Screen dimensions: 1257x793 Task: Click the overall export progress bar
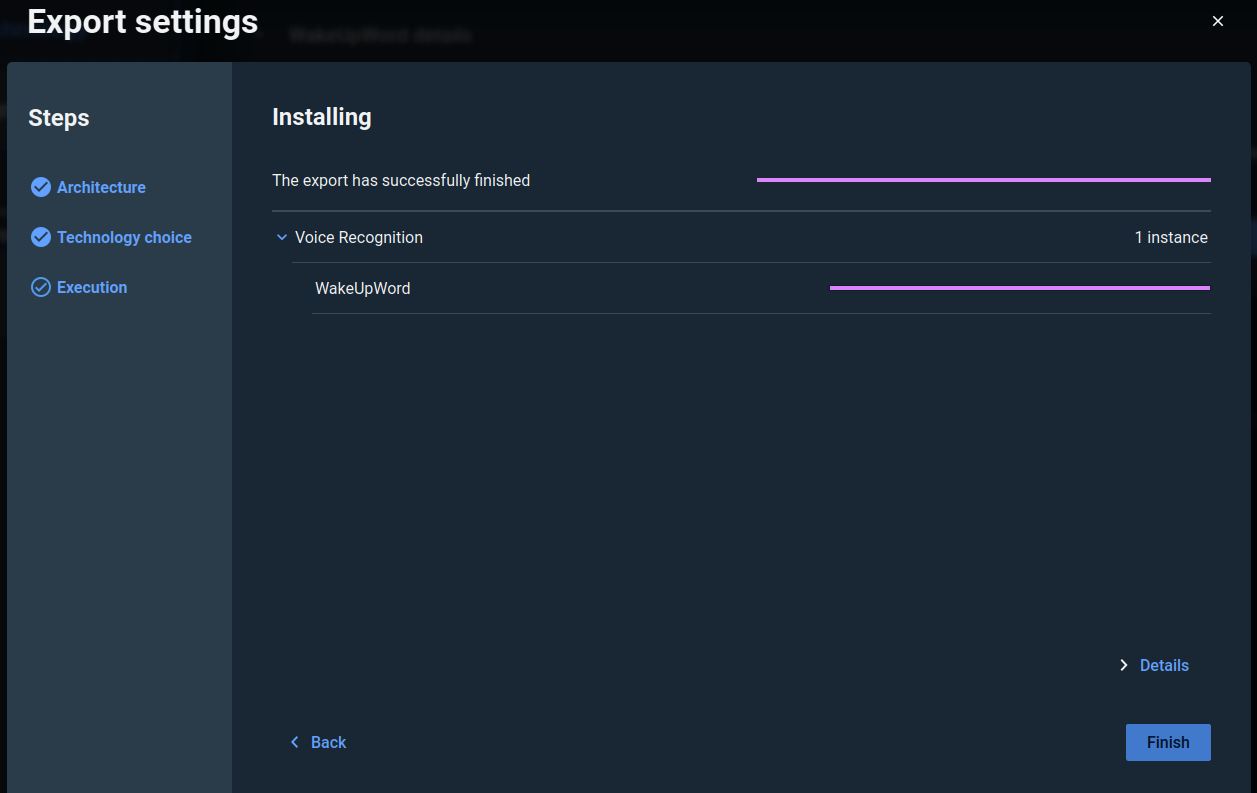coord(983,180)
